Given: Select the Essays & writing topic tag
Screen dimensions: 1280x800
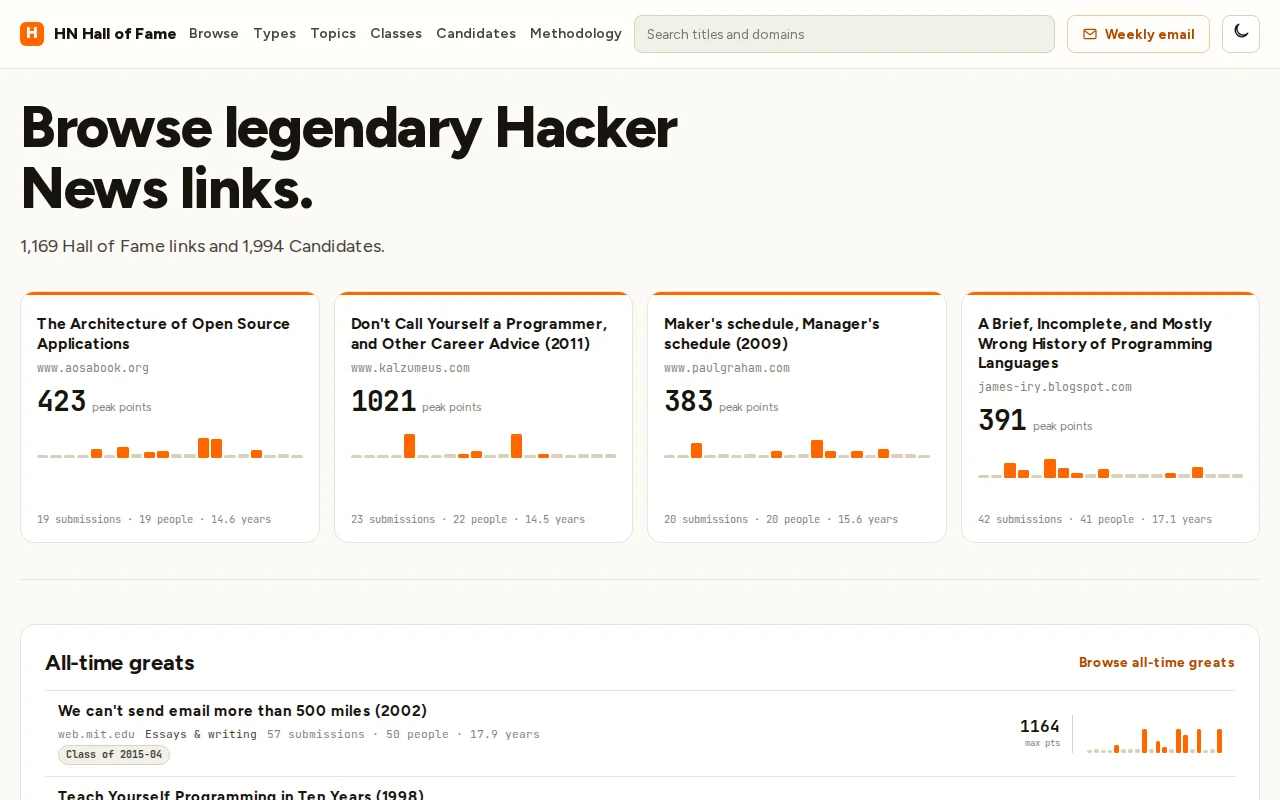Looking at the screenshot, I should pyautogui.click(x=201, y=734).
